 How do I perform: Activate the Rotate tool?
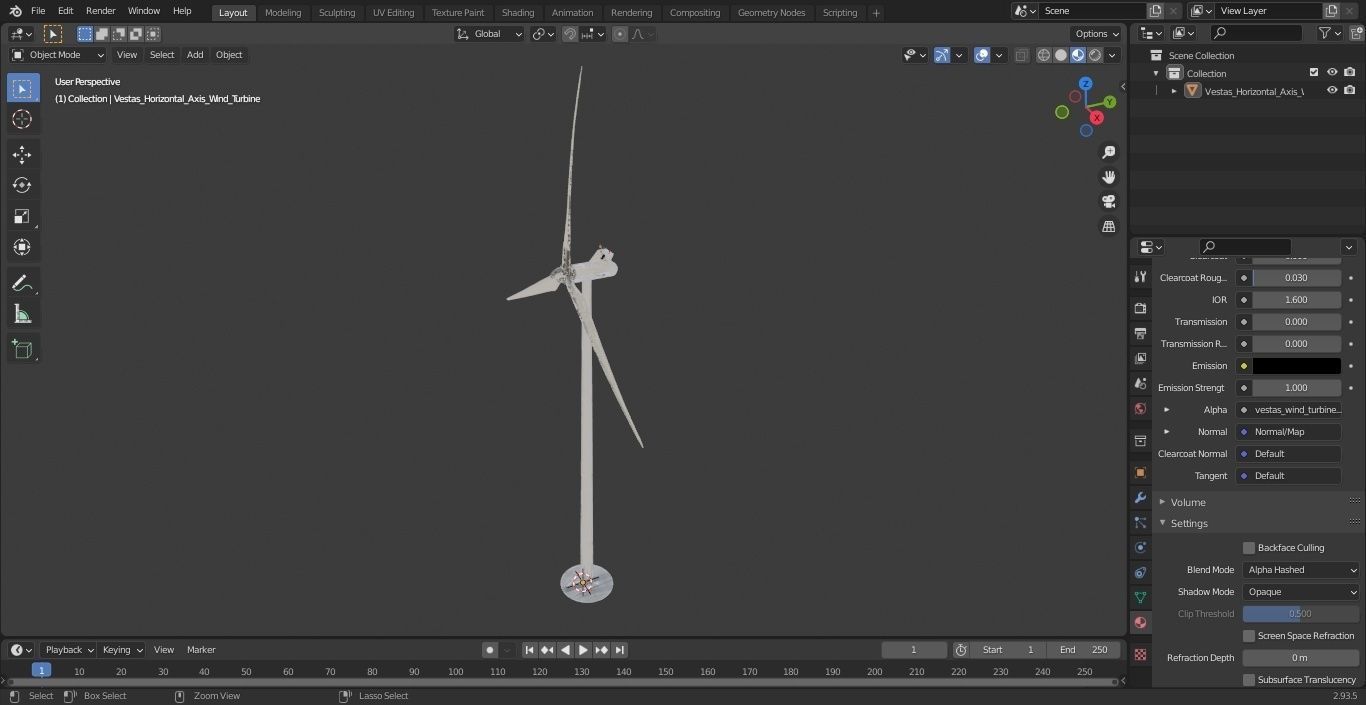[22, 185]
